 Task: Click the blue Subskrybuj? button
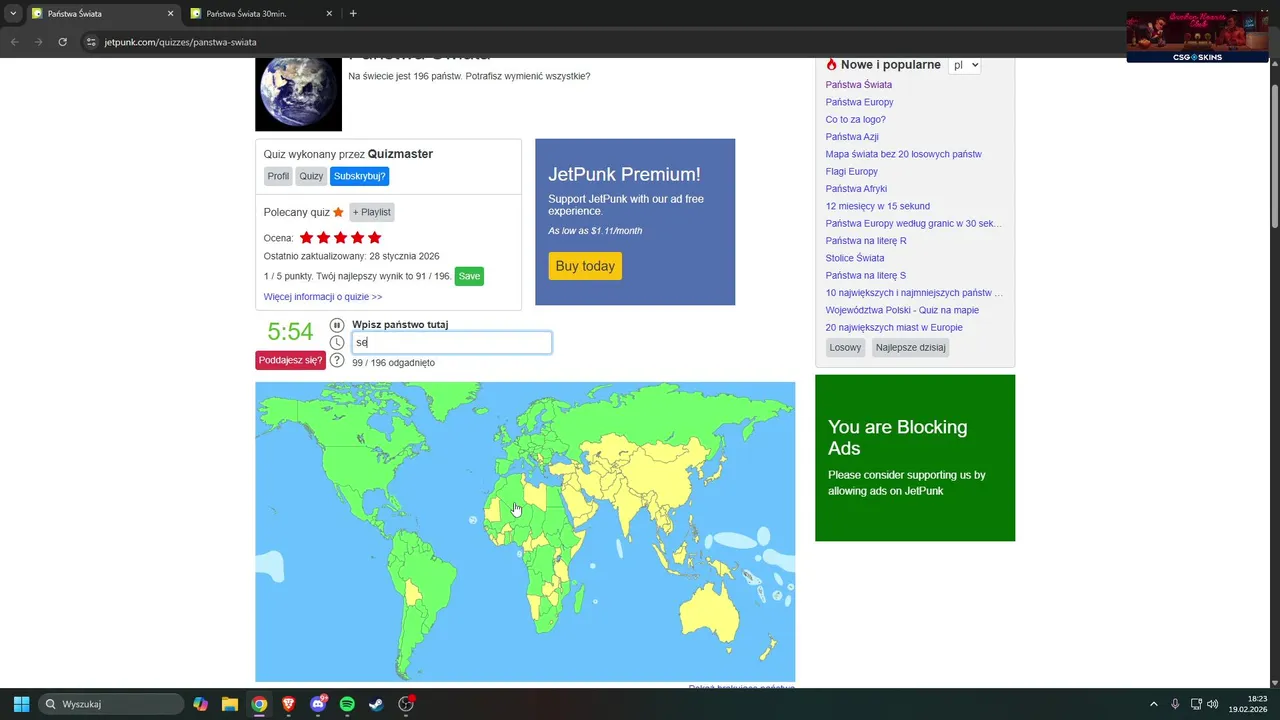click(359, 176)
